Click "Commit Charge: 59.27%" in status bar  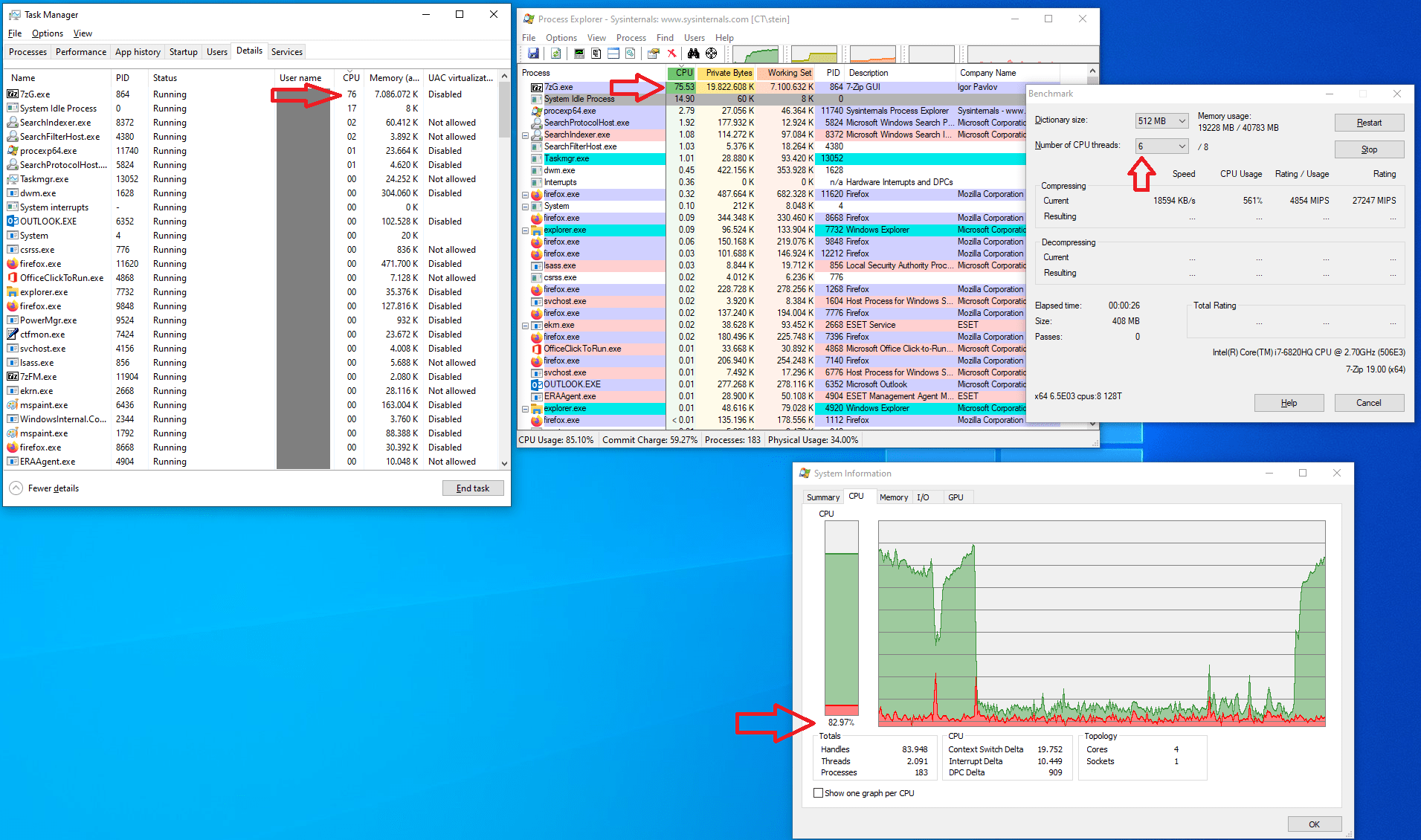click(x=650, y=440)
